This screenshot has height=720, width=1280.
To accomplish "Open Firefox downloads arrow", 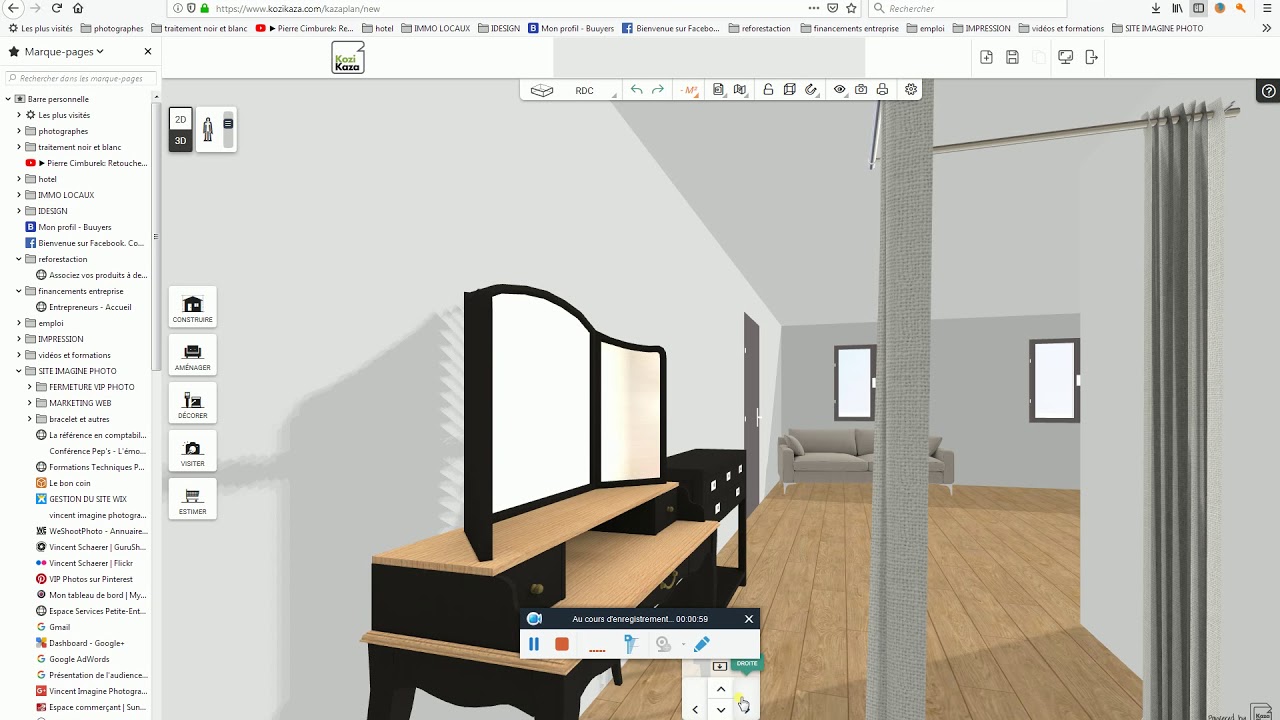I will click(1156, 8).
